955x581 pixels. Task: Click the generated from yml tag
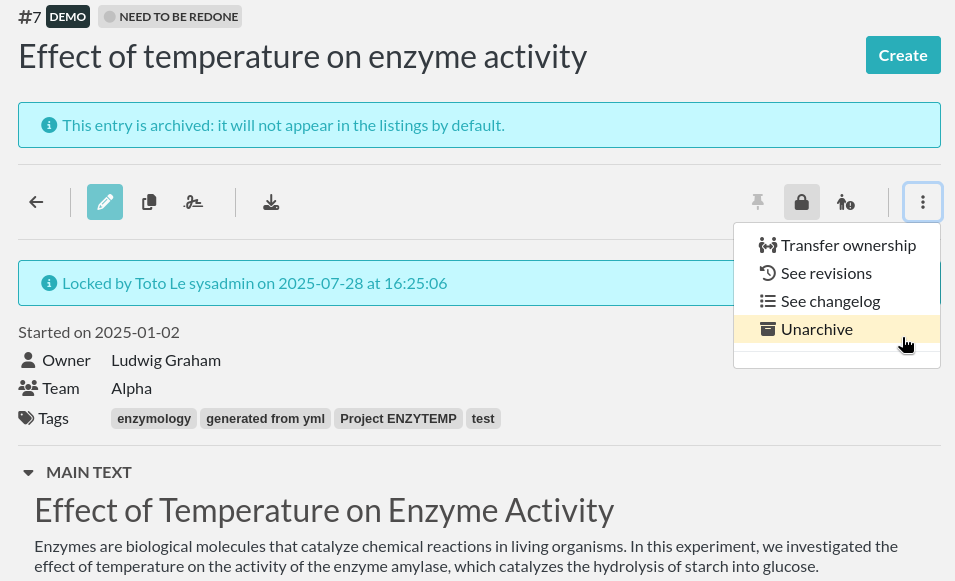(x=266, y=419)
